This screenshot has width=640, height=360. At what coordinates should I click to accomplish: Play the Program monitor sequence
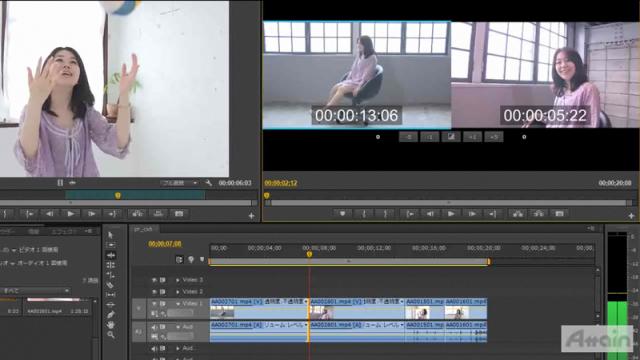point(451,213)
